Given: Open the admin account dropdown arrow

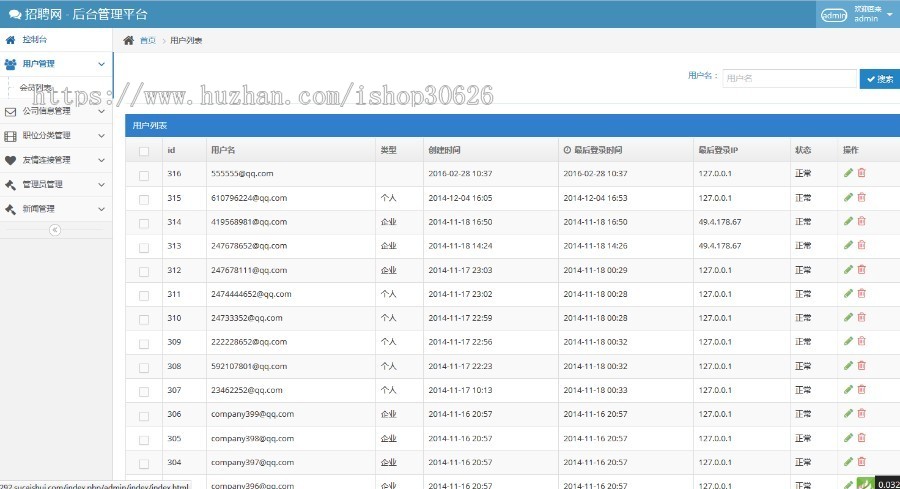Looking at the screenshot, I should (890, 14).
